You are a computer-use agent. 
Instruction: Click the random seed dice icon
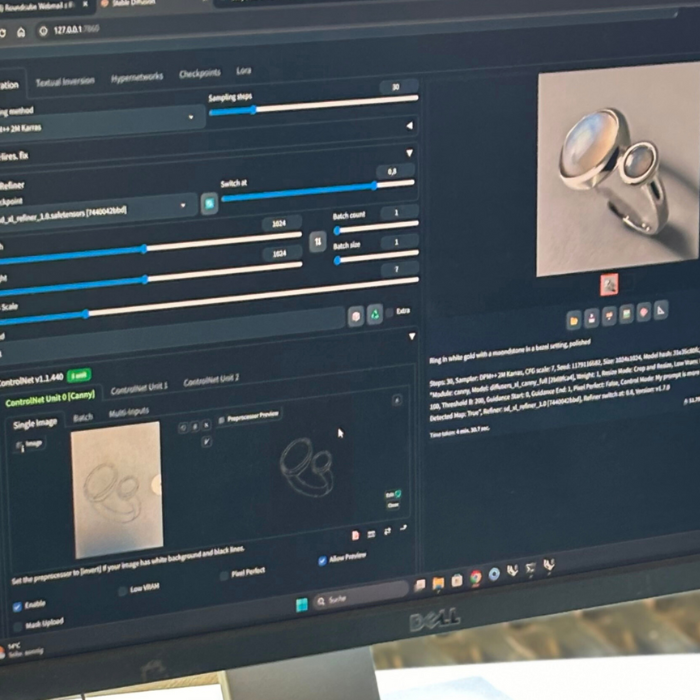[355, 315]
